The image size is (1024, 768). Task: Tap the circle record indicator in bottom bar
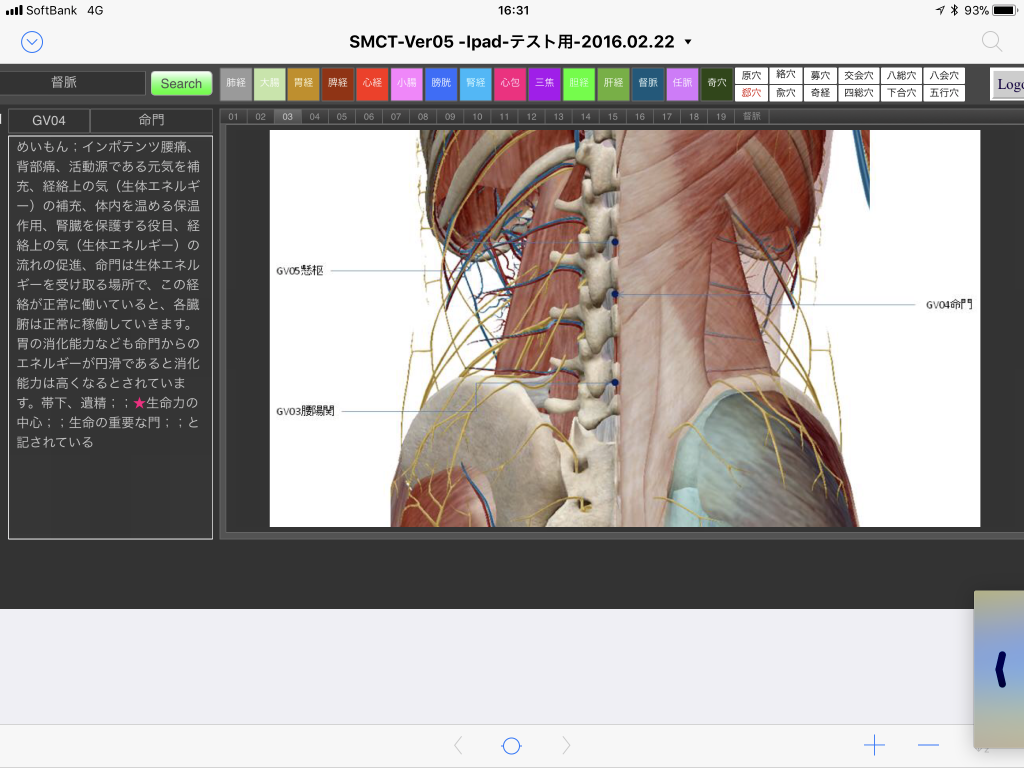coord(511,745)
